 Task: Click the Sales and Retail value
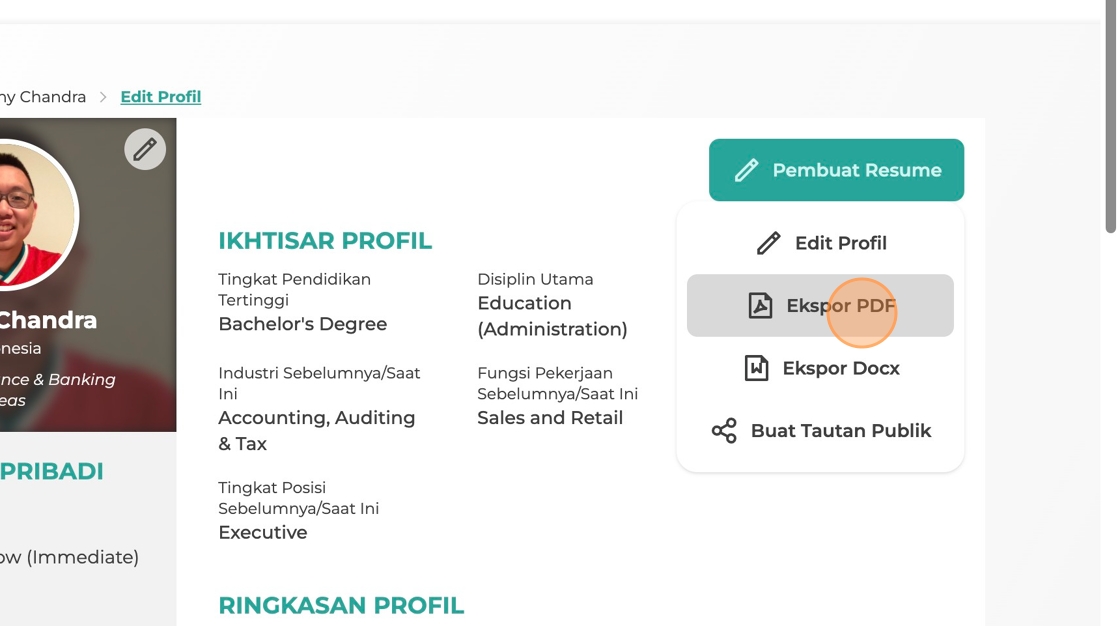(x=550, y=417)
